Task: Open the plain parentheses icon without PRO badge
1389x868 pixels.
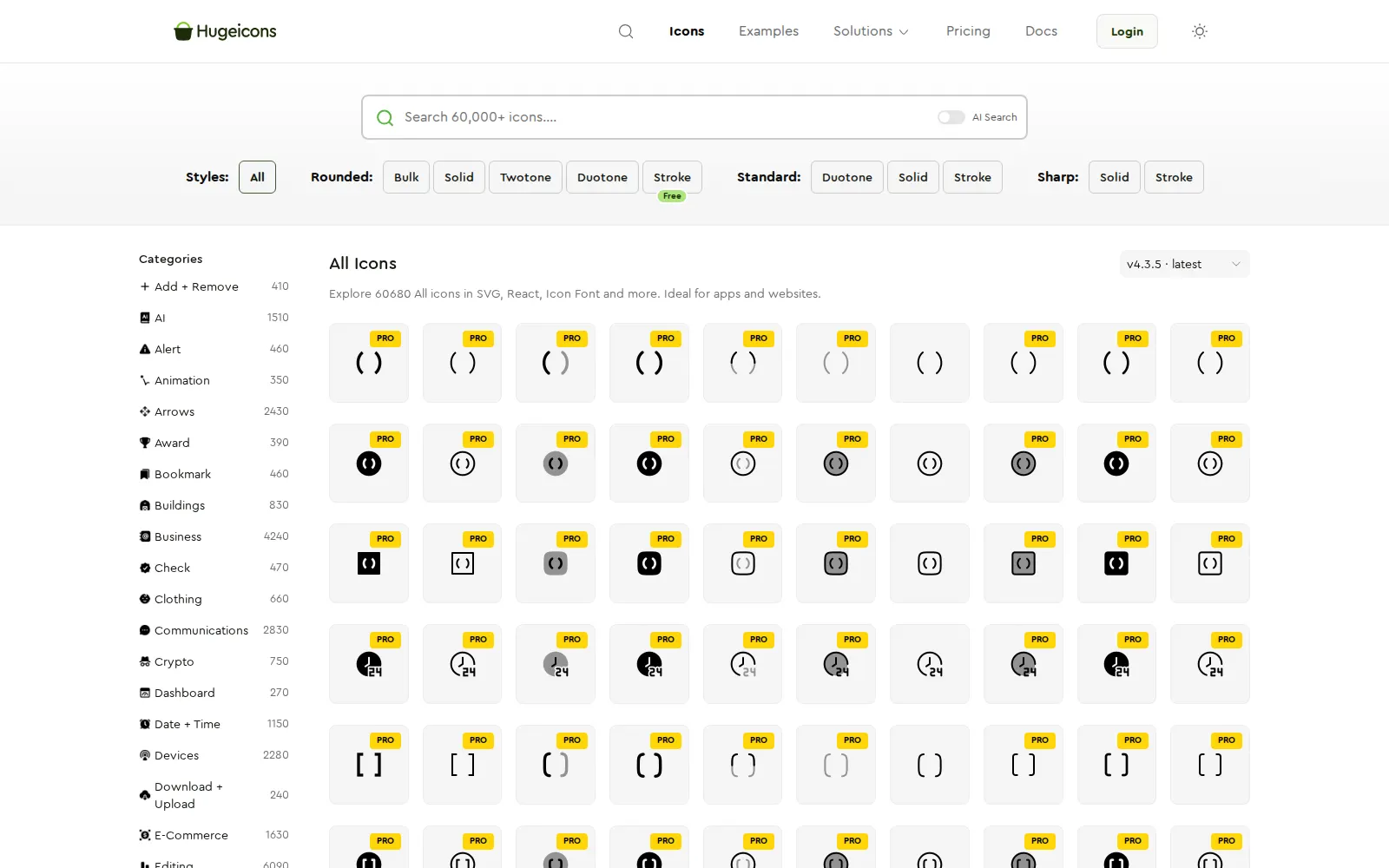Action: point(930,363)
